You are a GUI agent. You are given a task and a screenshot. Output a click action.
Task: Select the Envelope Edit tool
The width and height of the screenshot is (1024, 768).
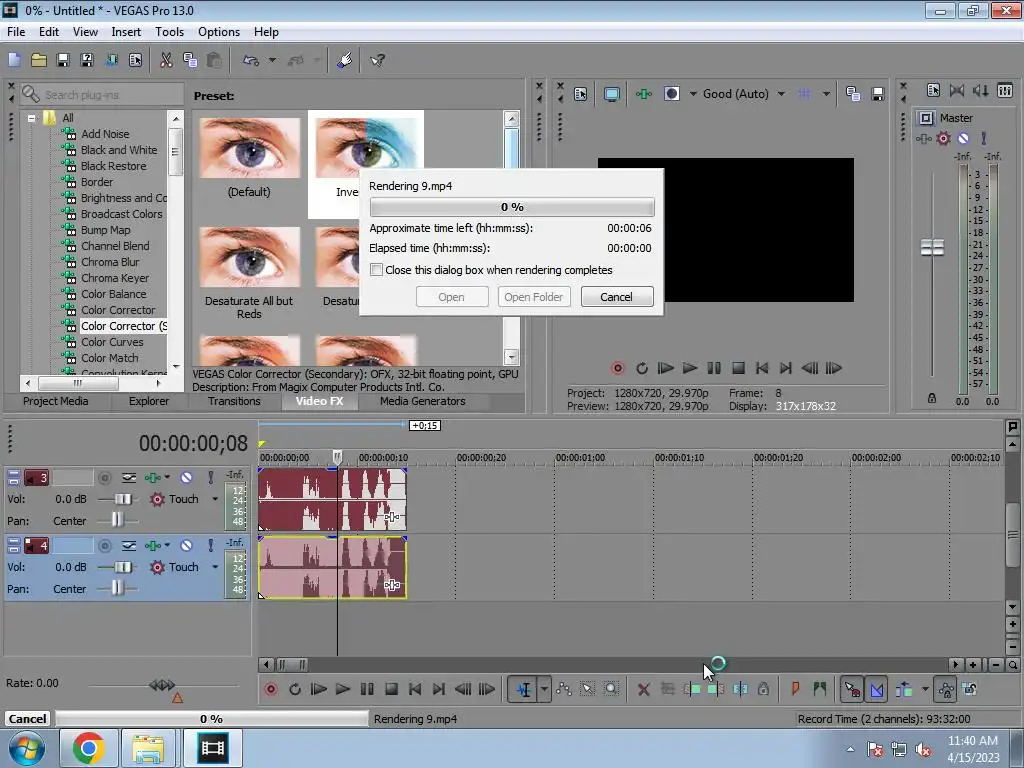(x=564, y=689)
